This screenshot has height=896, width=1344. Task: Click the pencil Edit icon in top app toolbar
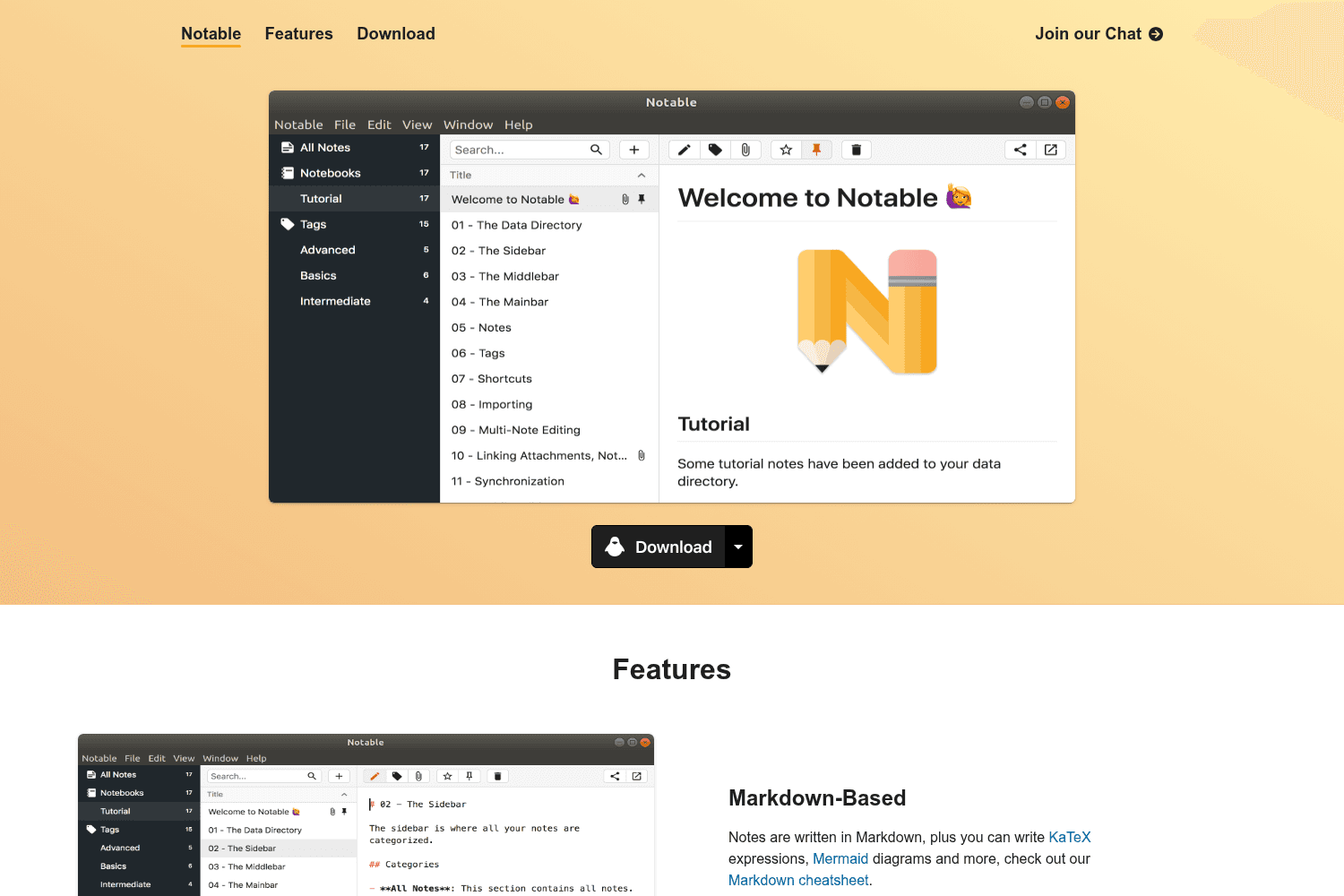[685, 150]
